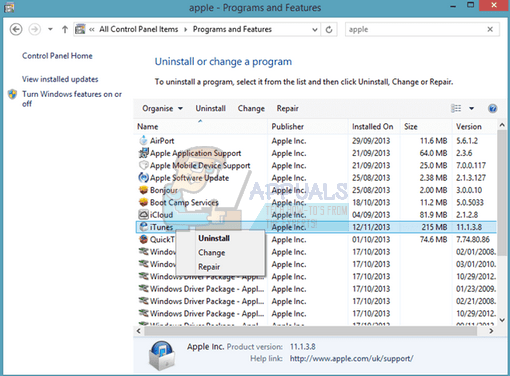Open the recent locations dropdown arrow
Viewport: 510px width, 376px height.
pyautogui.click(x=50, y=29)
